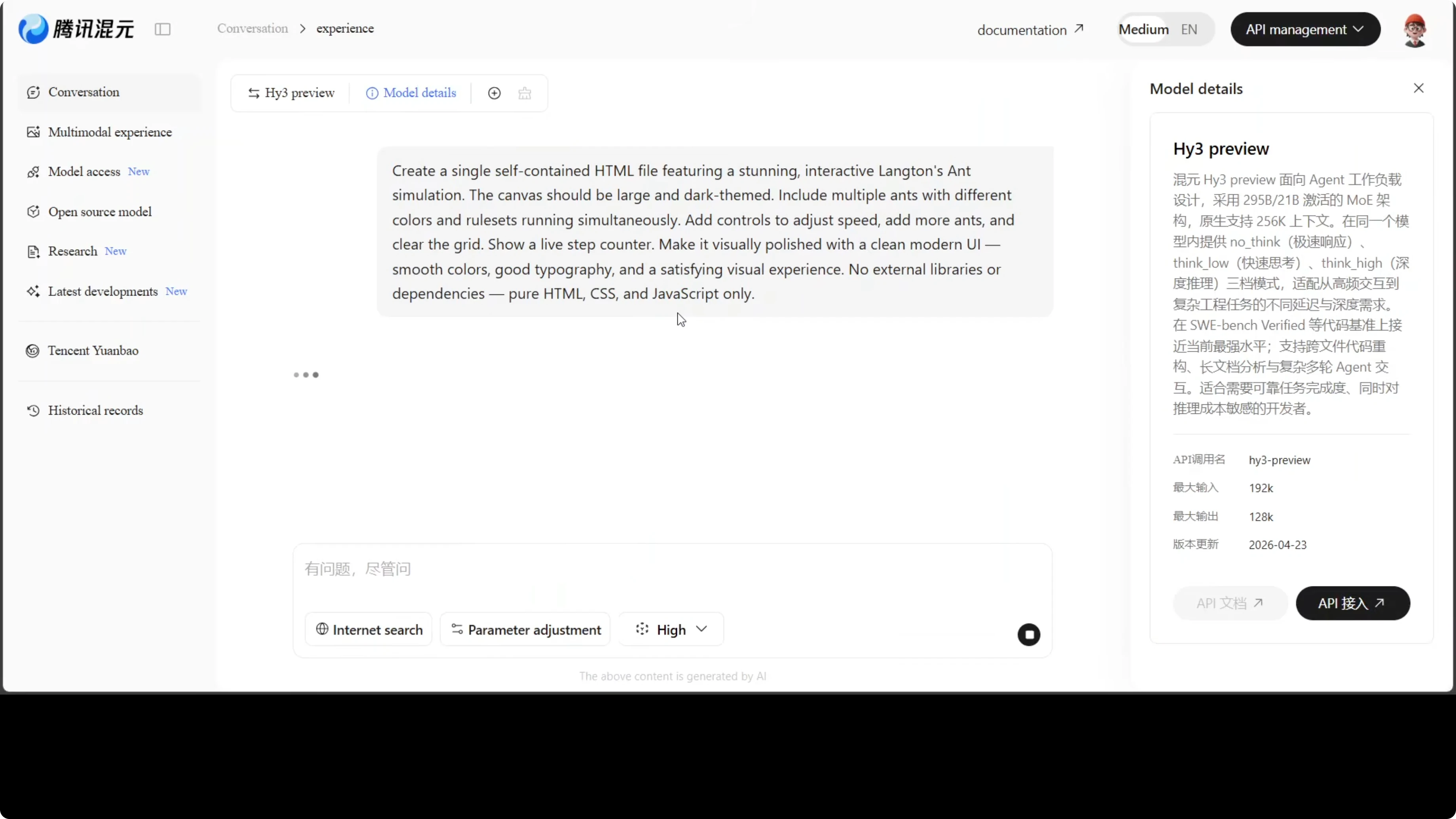Screen dimensions: 1456x819
Task: Toggle the Model details info panel
Action: pos(411,93)
